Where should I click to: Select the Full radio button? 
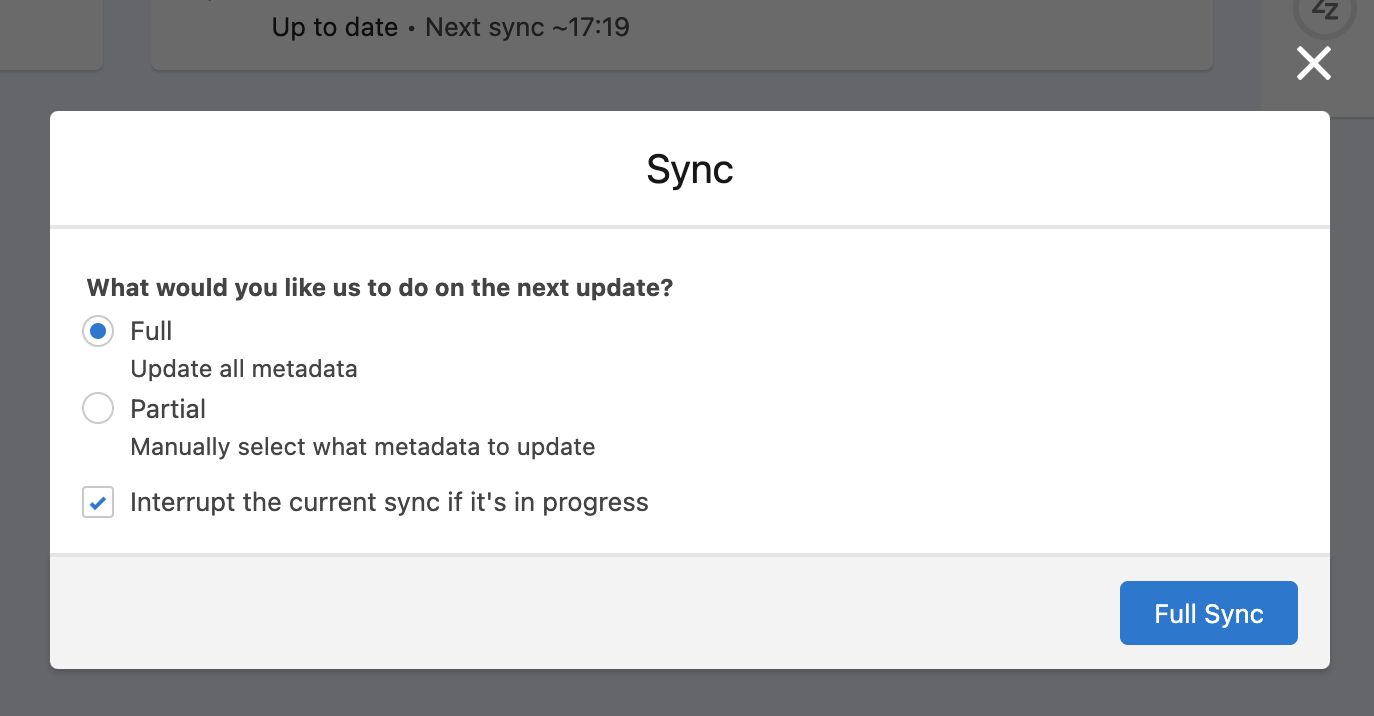pyautogui.click(x=98, y=331)
